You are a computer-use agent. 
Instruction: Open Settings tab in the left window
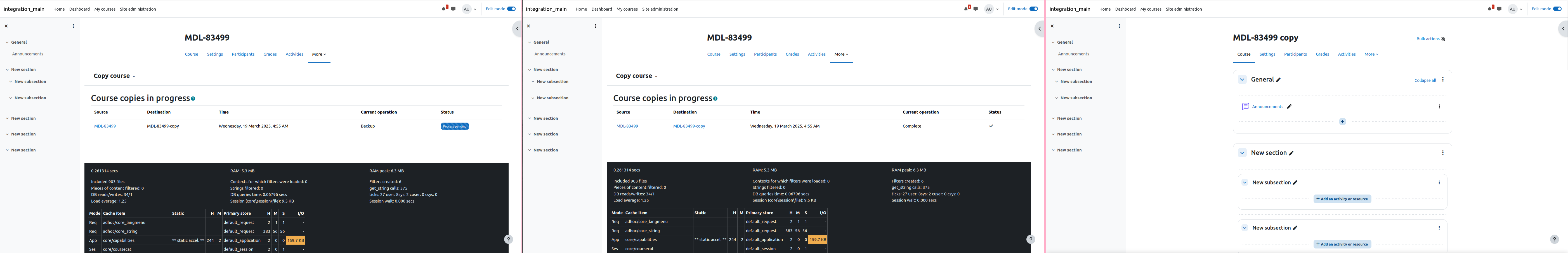(x=215, y=54)
